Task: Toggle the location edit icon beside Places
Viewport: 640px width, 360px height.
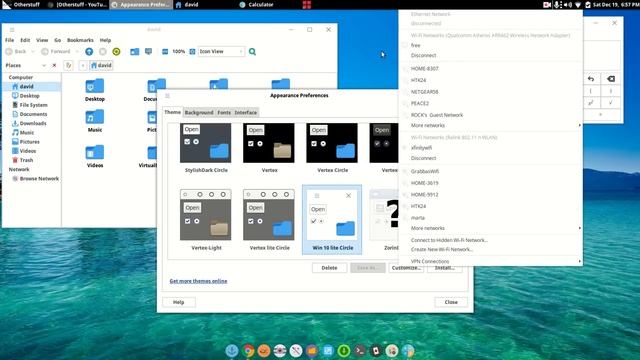Action: (68, 65)
